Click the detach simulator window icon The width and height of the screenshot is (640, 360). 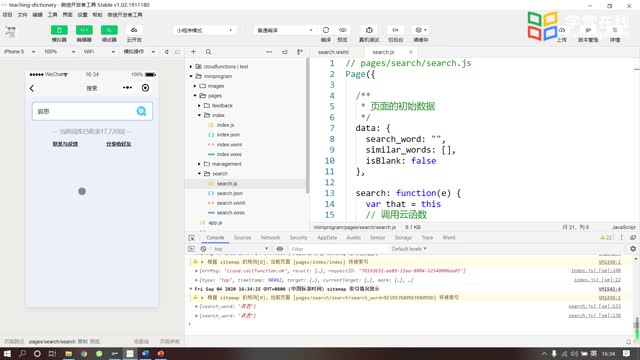178,52
